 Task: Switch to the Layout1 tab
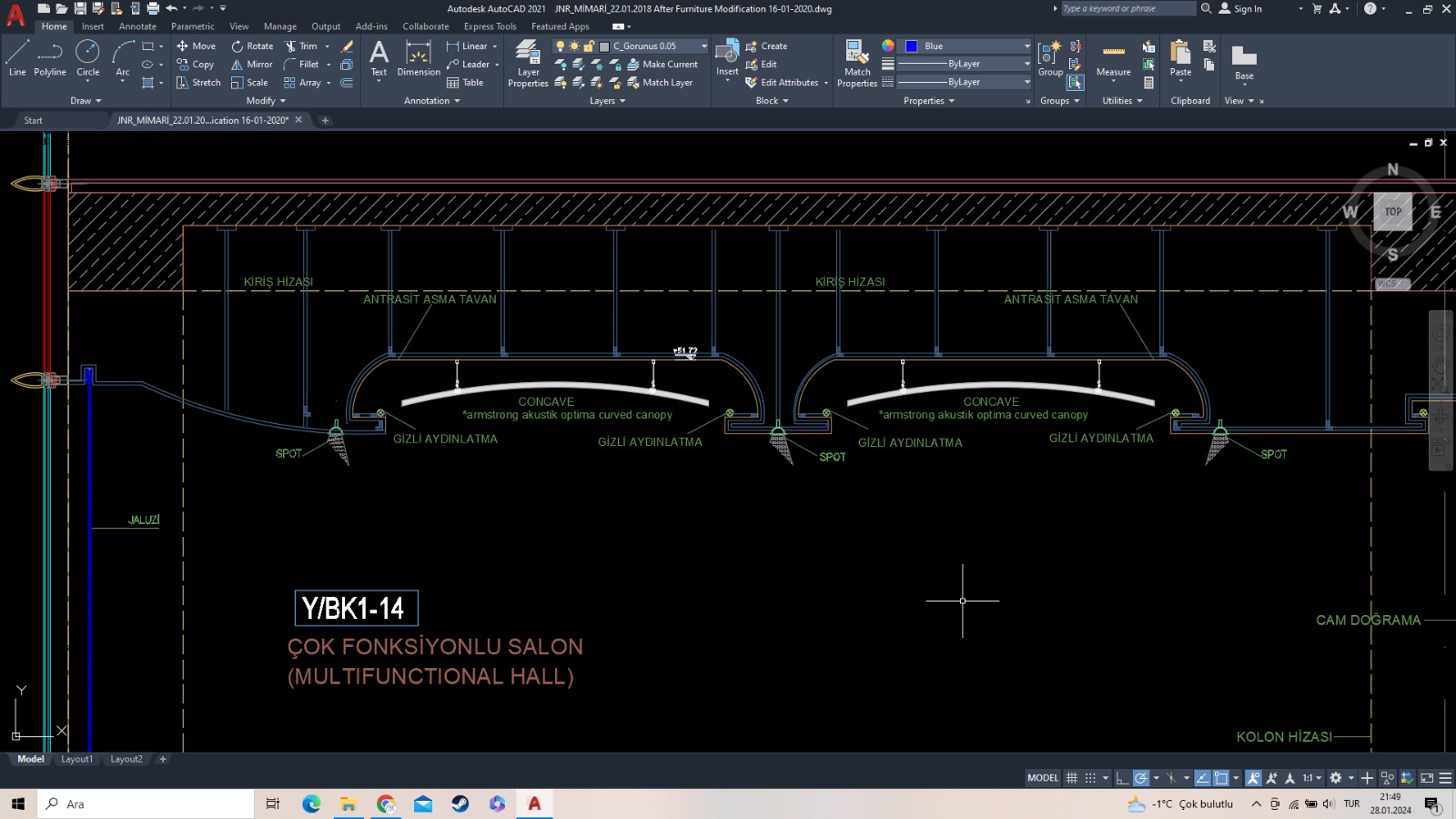point(76,759)
